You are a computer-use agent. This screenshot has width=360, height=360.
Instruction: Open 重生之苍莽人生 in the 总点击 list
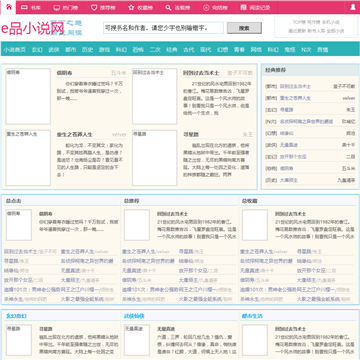[x=77, y=251]
